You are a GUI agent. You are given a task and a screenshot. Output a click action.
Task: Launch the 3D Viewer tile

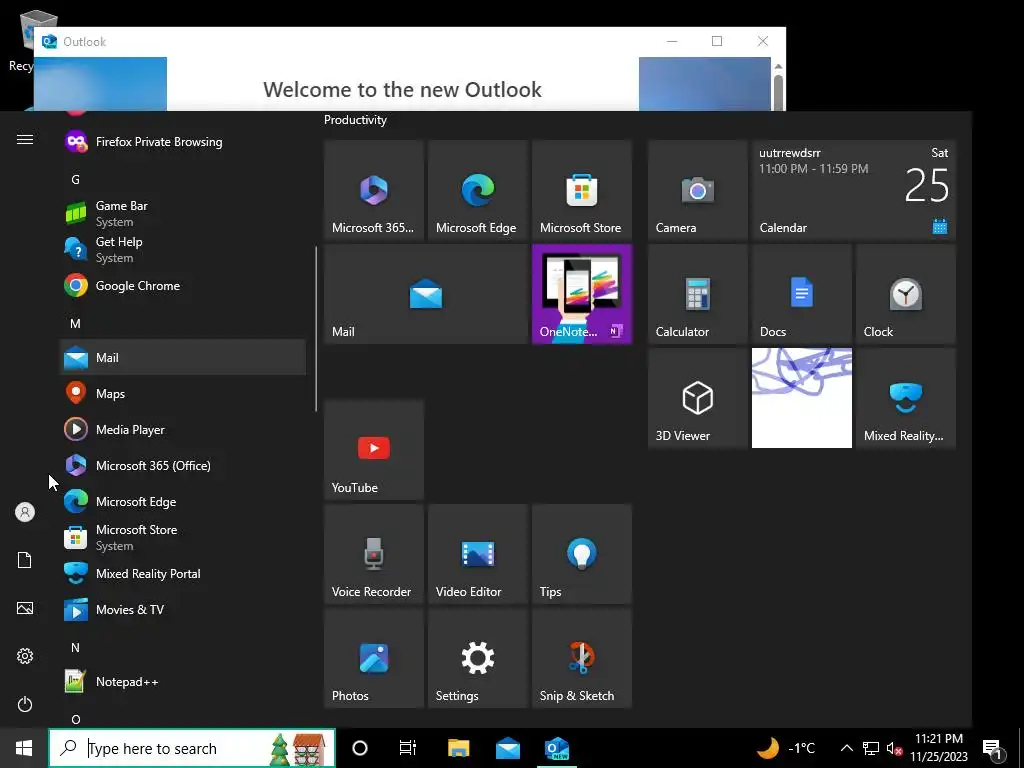697,398
